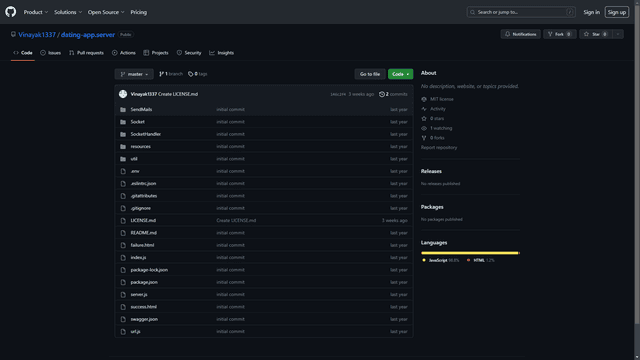Open the SendMails folder

pos(141,109)
